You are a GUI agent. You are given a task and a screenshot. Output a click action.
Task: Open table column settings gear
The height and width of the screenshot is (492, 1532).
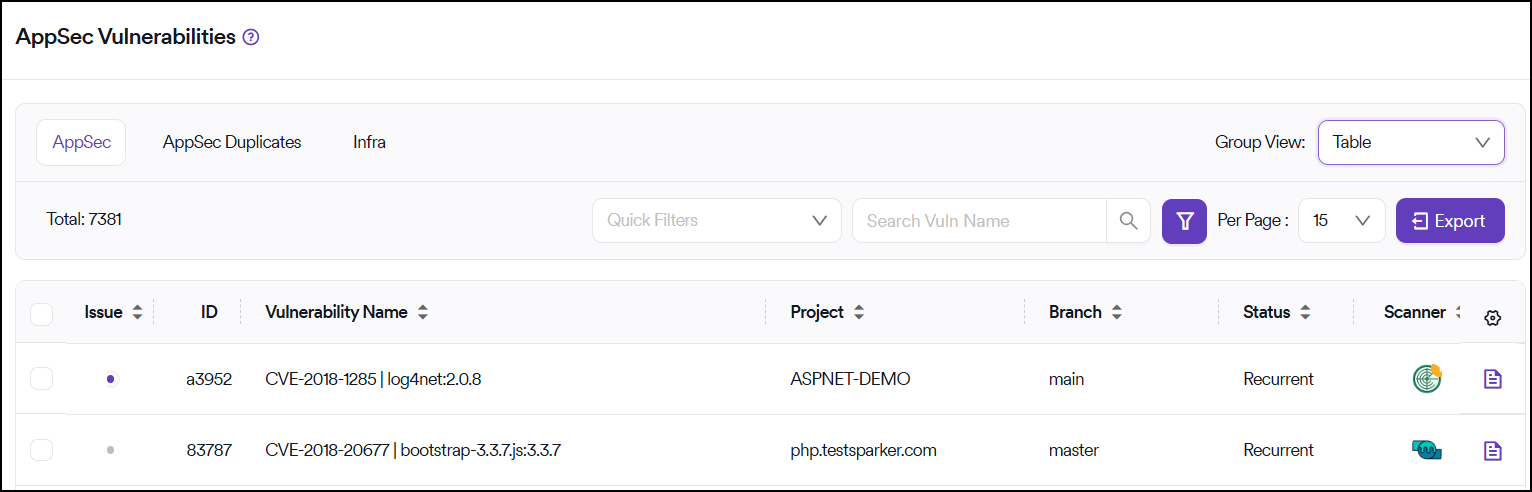(x=1492, y=317)
